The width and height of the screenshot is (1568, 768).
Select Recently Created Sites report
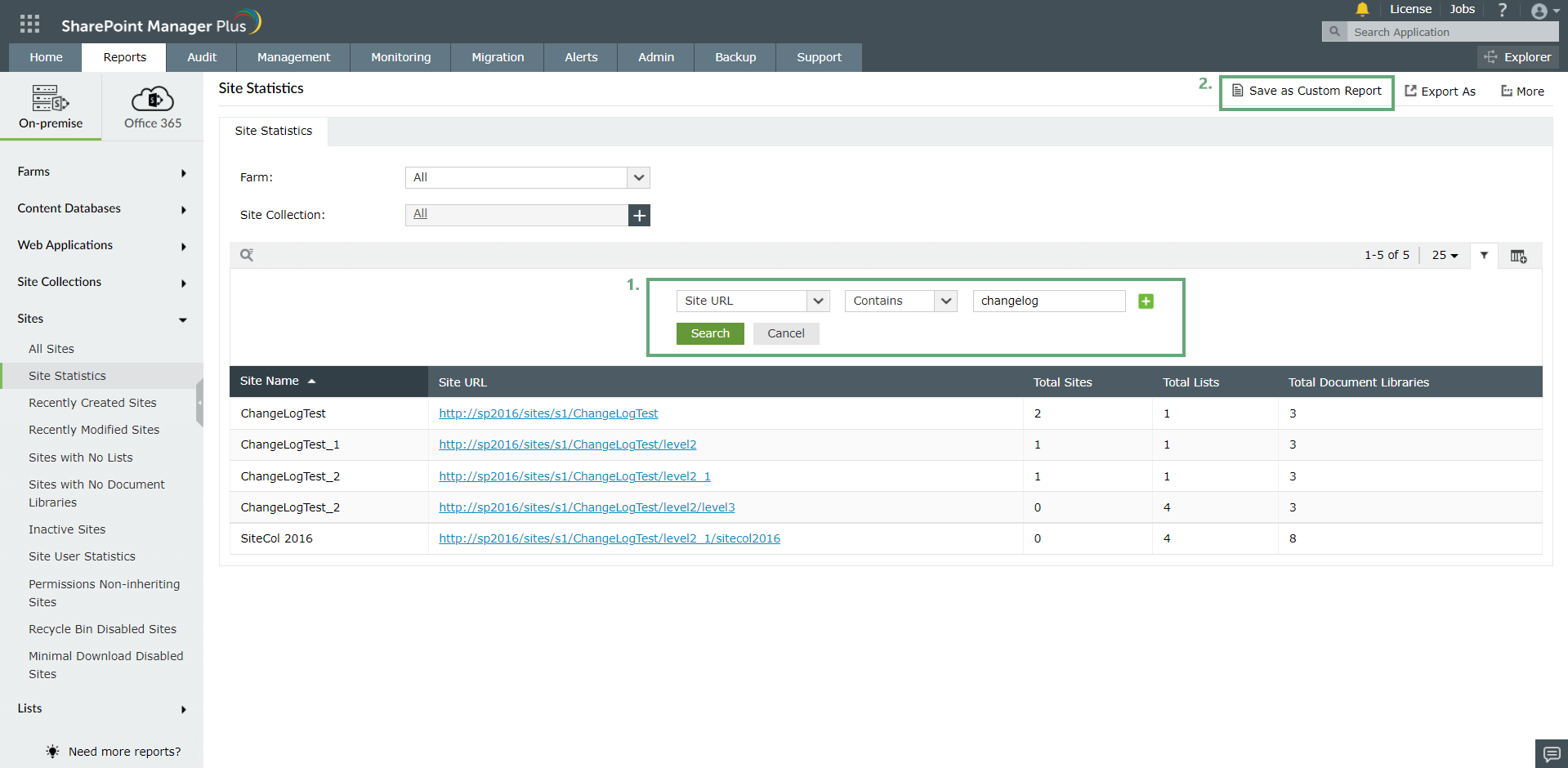pyautogui.click(x=92, y=402)
